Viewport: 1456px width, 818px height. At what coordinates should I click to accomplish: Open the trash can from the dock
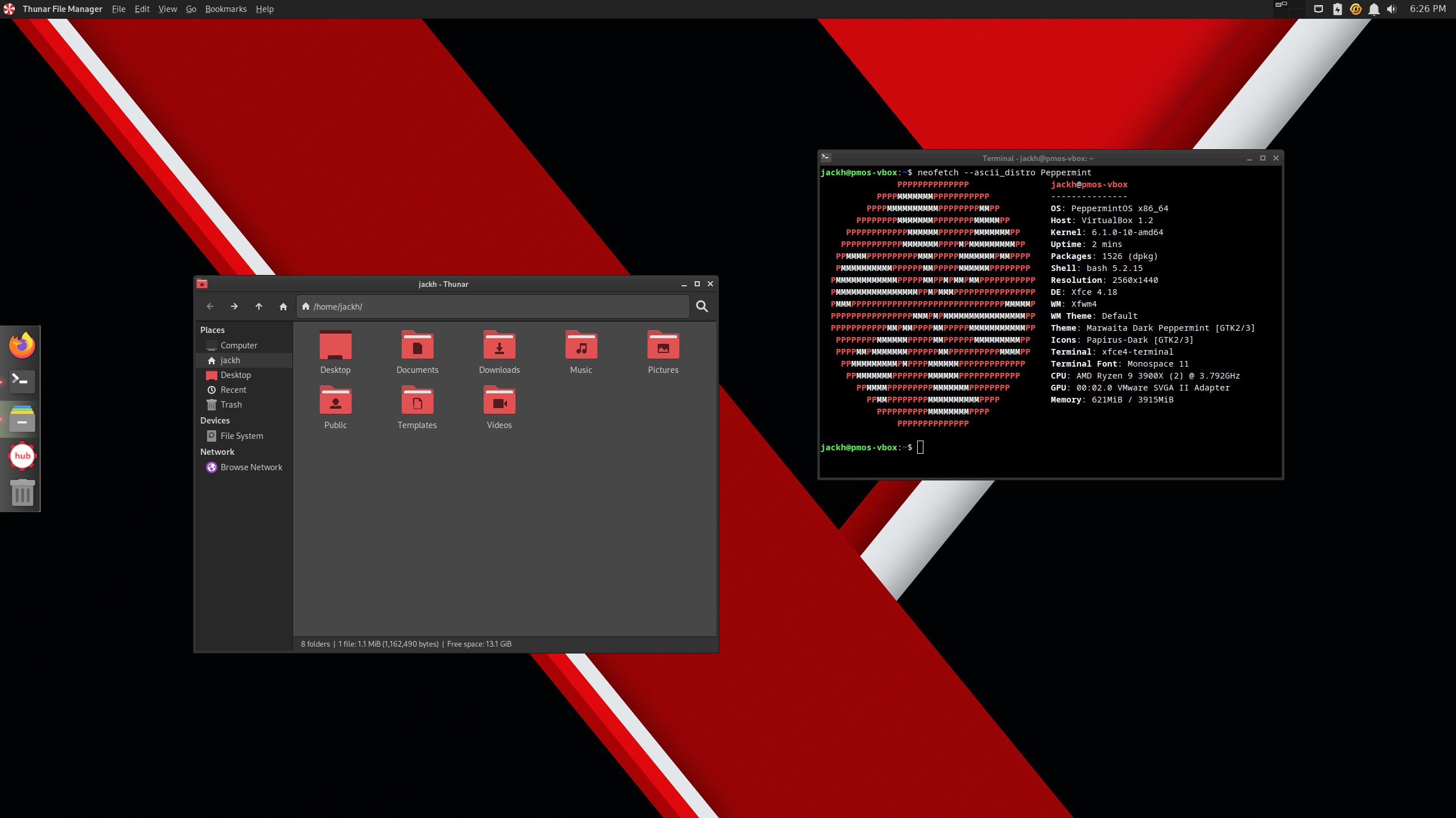[x=21, y=492]
